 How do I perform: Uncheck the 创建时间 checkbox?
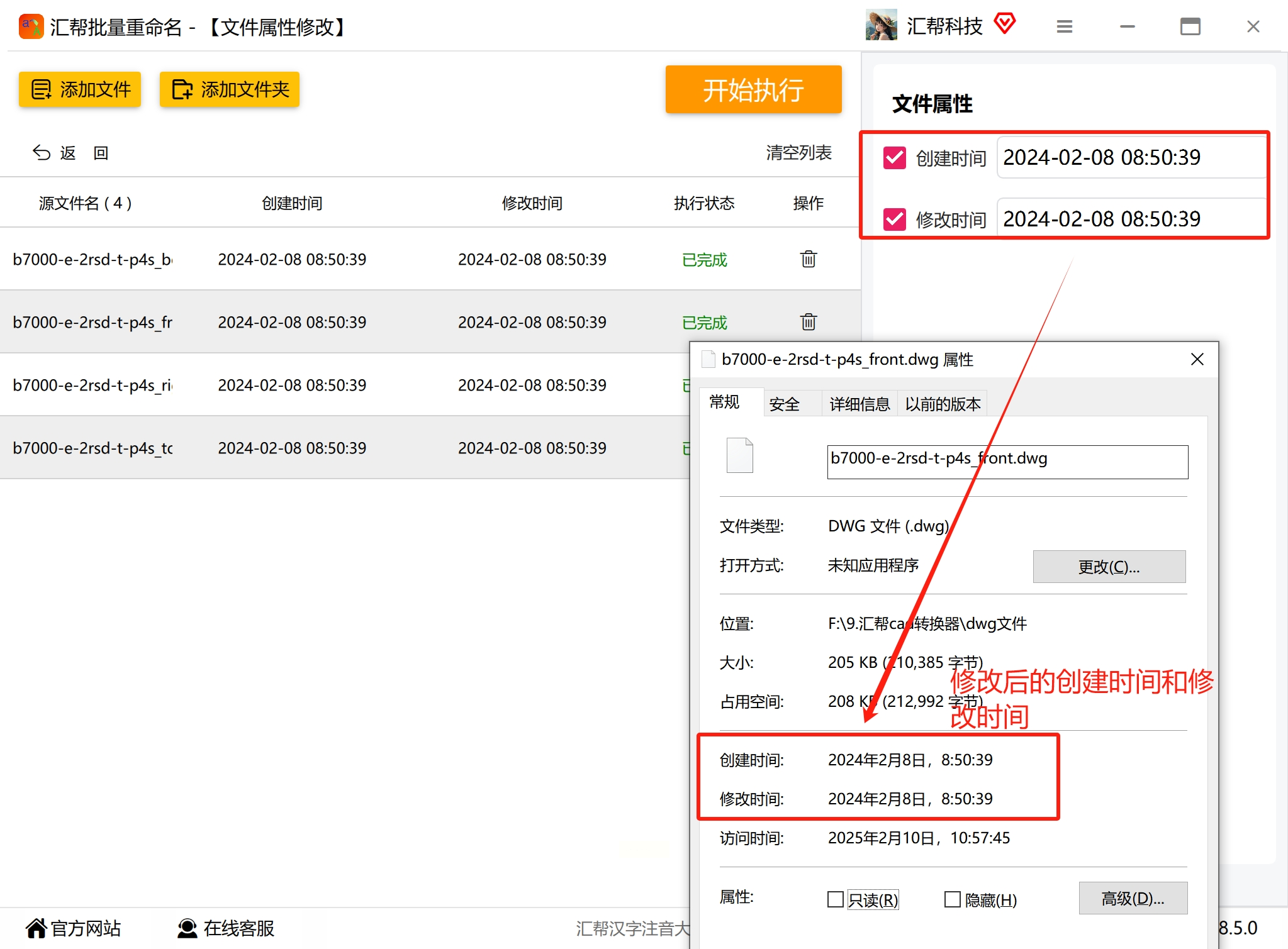click(894, 158)
